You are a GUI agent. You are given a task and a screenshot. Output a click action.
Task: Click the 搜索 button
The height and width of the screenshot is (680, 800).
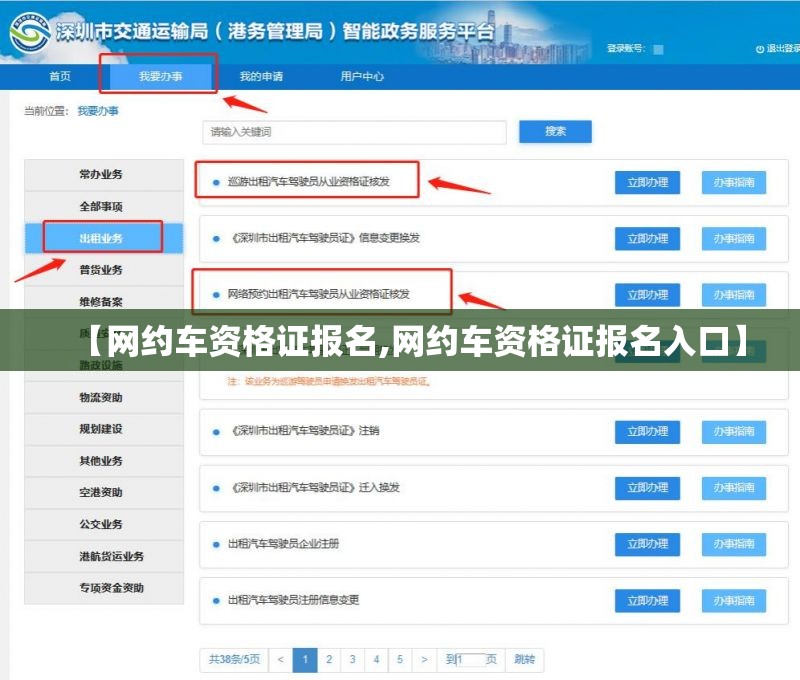pyautogui.click(x=555, y=132)
